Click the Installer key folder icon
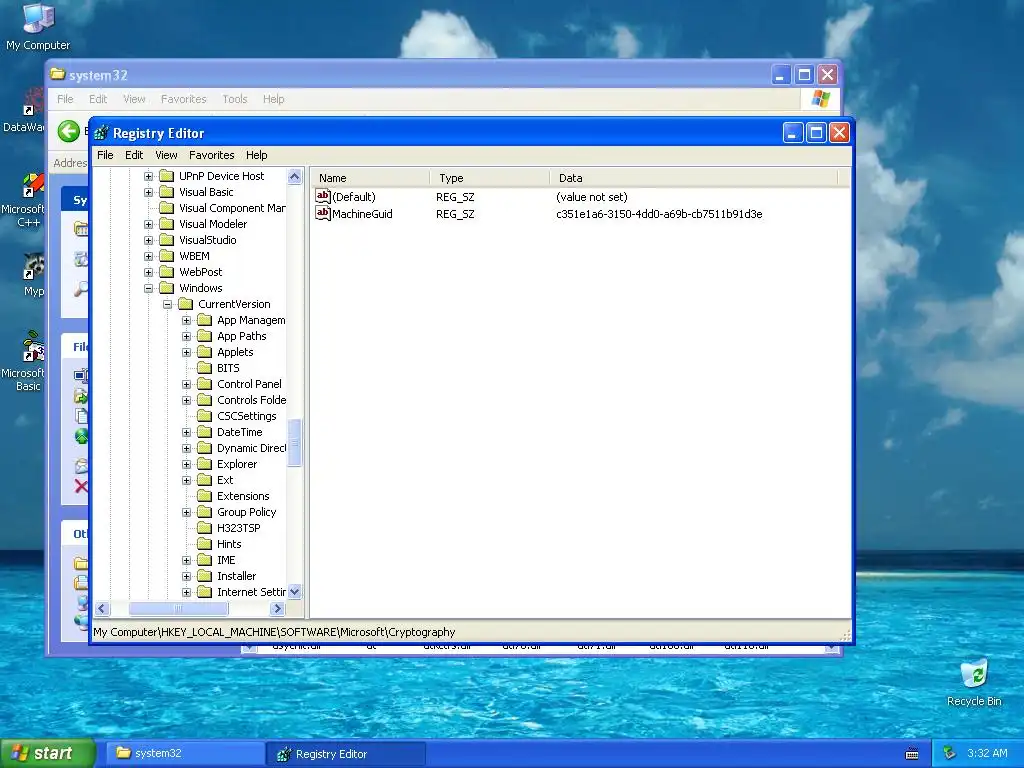This screenshot has width=1024, height=768. point(205,576)
